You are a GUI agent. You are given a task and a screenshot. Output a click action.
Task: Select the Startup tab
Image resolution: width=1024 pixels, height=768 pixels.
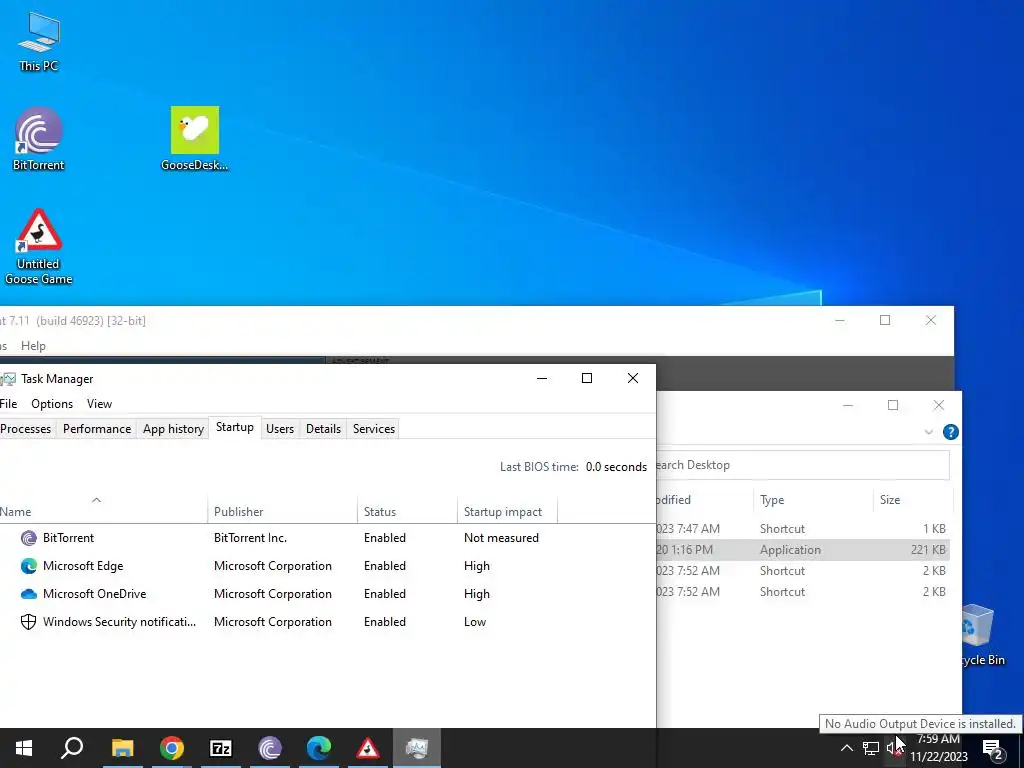(x=234, y=427)
